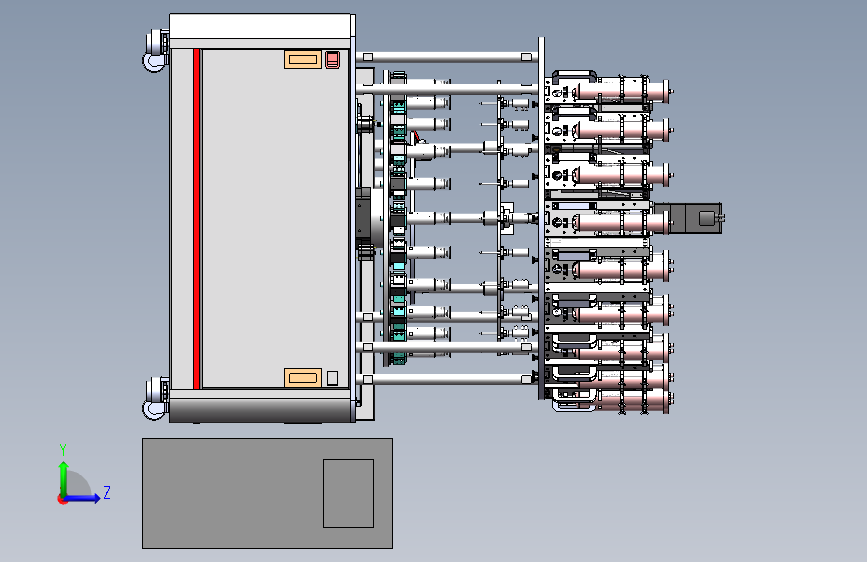Select the upper caster wheel of the cabinet
The height and width of the screenshot is (562, 867).
pos(155,50)
